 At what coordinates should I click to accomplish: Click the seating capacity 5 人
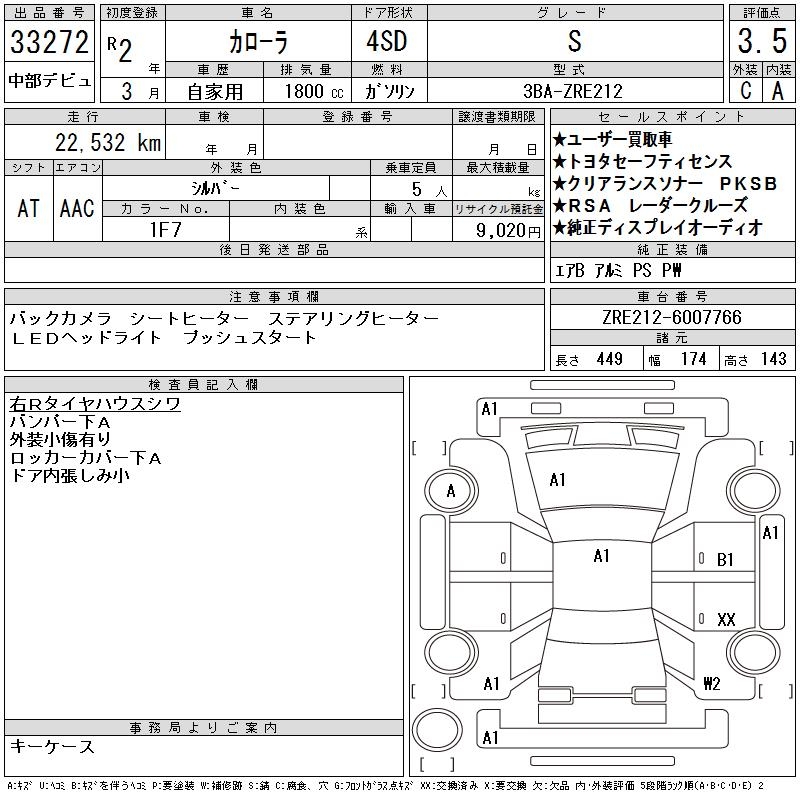pos(429,190)
